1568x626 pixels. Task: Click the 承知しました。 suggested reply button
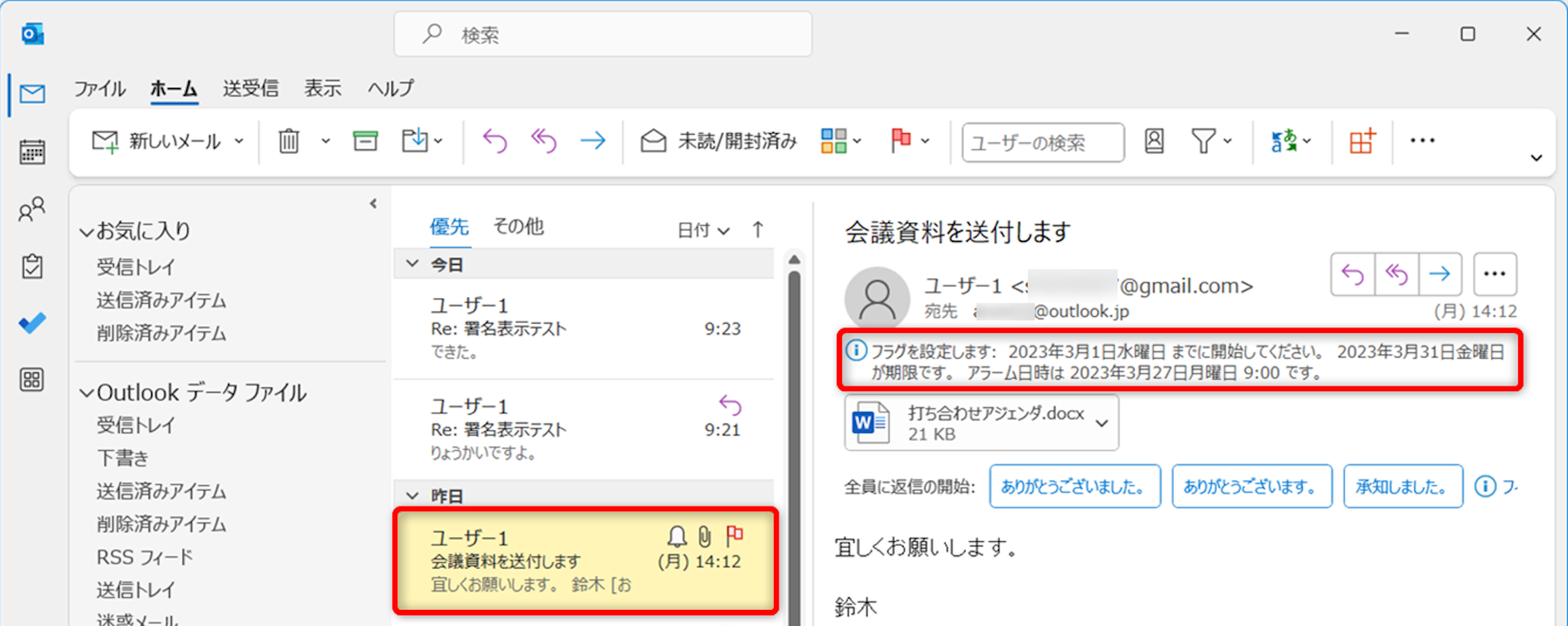[x=1402, y=487]
